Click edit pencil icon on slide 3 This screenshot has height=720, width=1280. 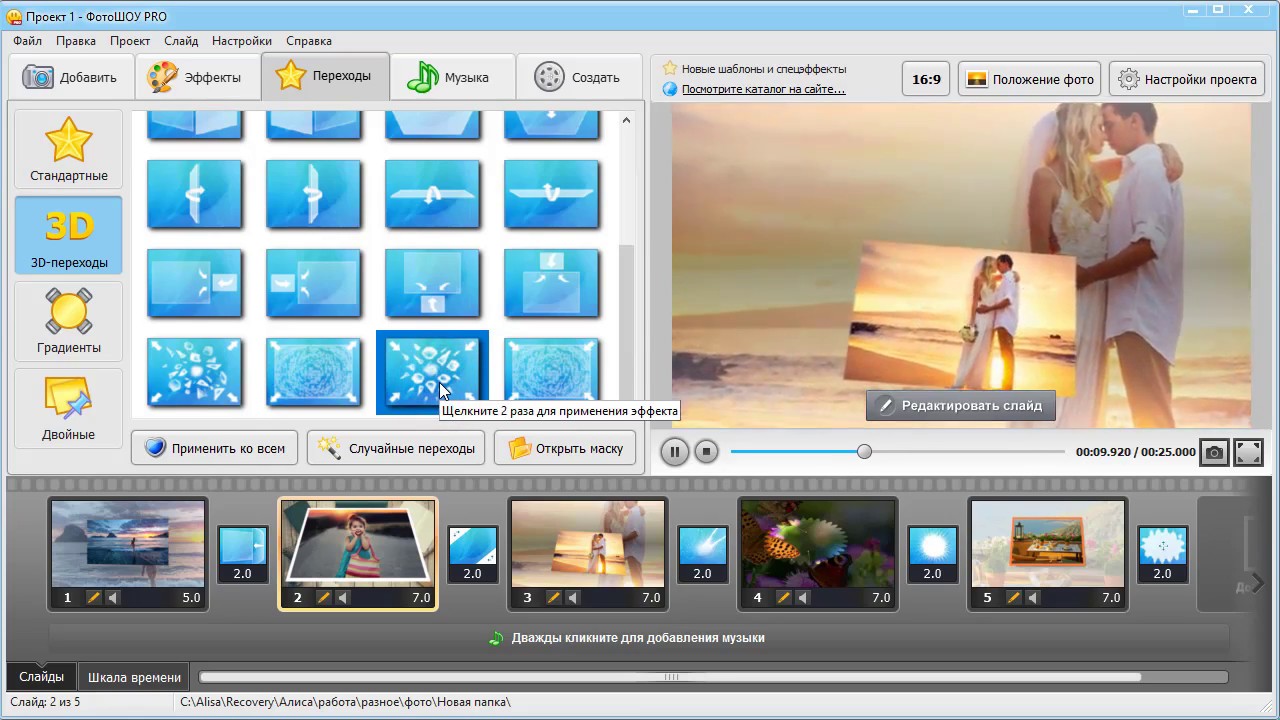pos(553,598)
